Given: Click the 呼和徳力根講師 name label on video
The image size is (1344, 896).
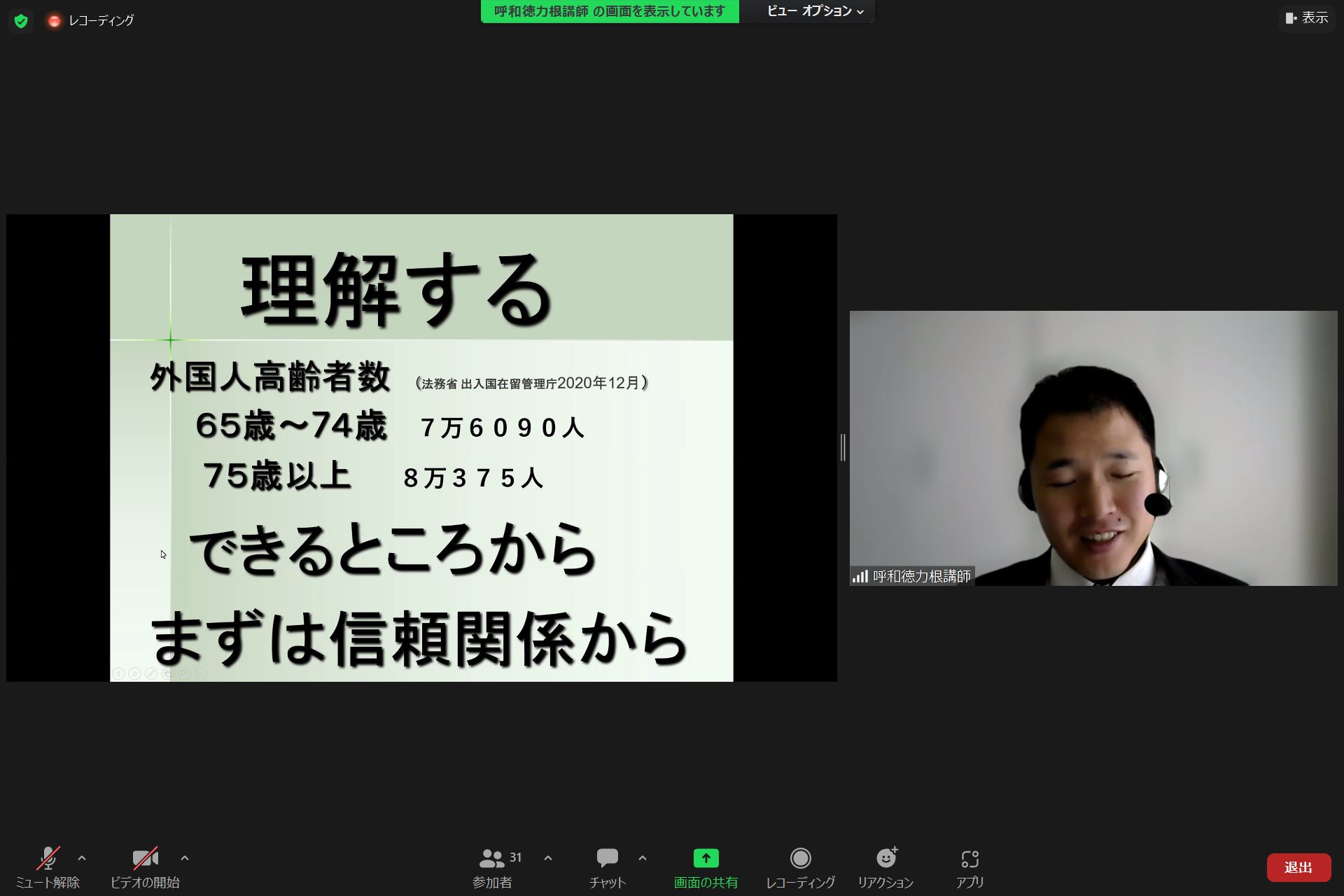Looking at the screenshot, I should coord(921,576).
